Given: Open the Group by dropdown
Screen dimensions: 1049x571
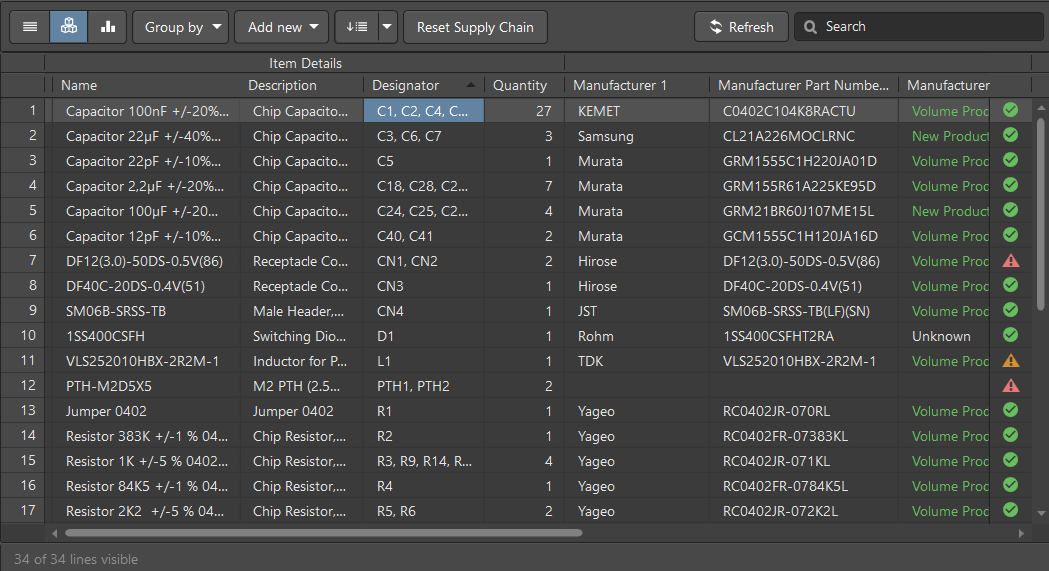Looking at the screenshot, I should (181, 27).
